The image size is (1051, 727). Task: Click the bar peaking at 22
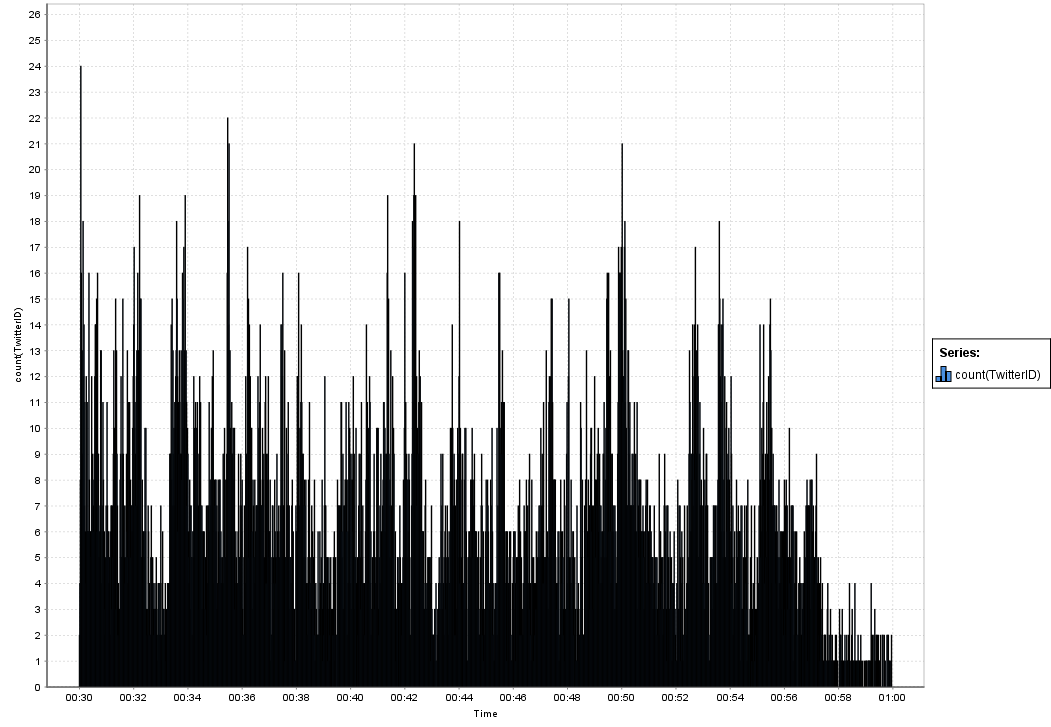228,402
